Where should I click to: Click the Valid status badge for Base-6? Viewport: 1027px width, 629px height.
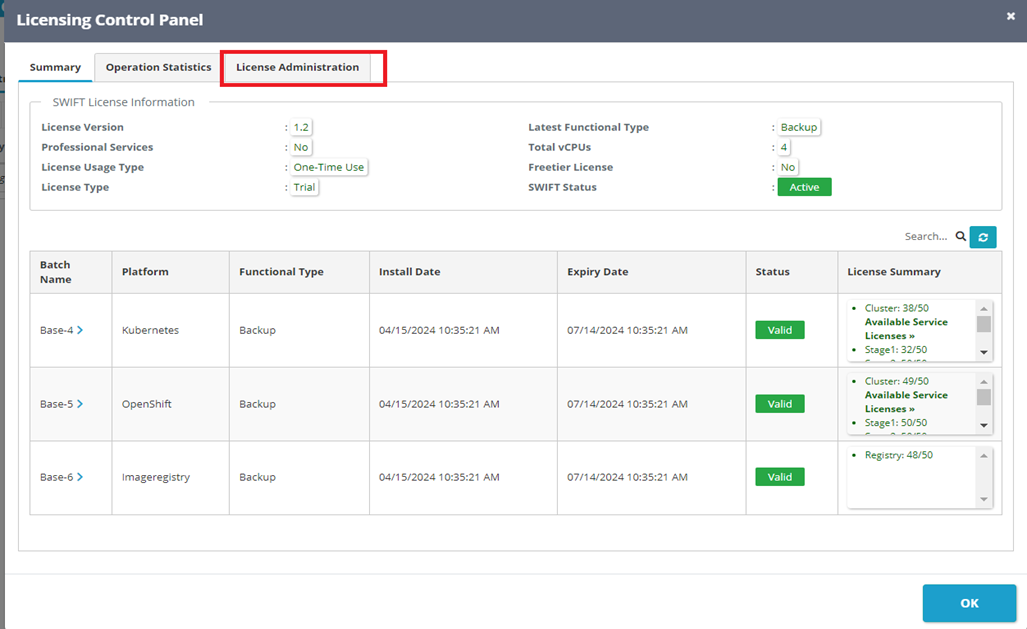pyautogui.click(x=779, y=477)
